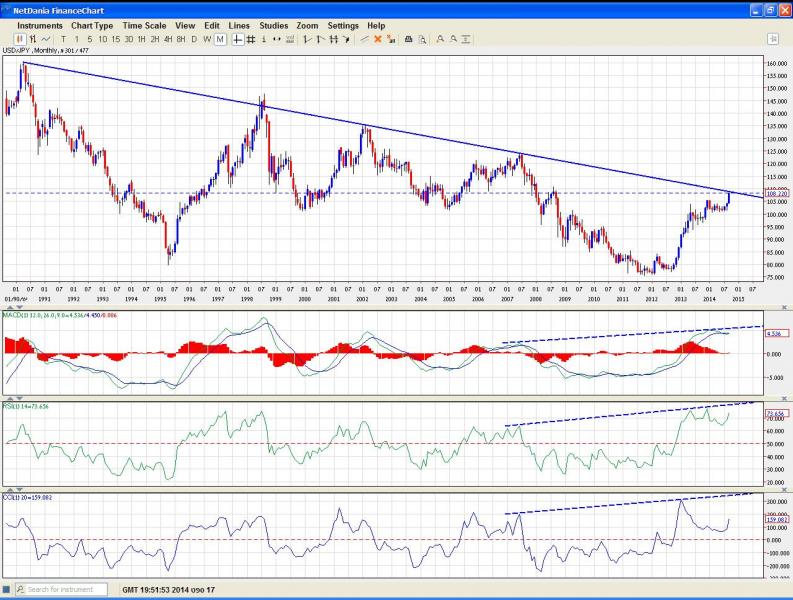Select the daily (D) time scale button
The width and height of the screenshot is (793, 600).
[194, 39]
